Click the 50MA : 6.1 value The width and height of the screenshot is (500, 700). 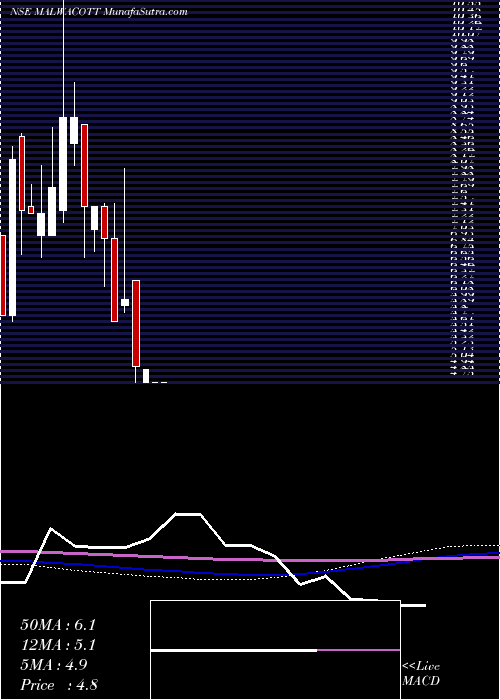[58, 625]
